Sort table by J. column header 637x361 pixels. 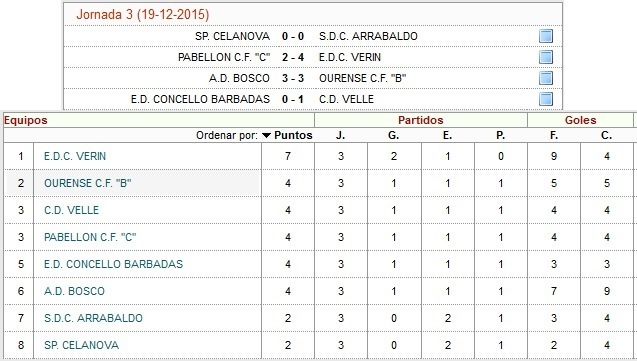tap(340, 135)
